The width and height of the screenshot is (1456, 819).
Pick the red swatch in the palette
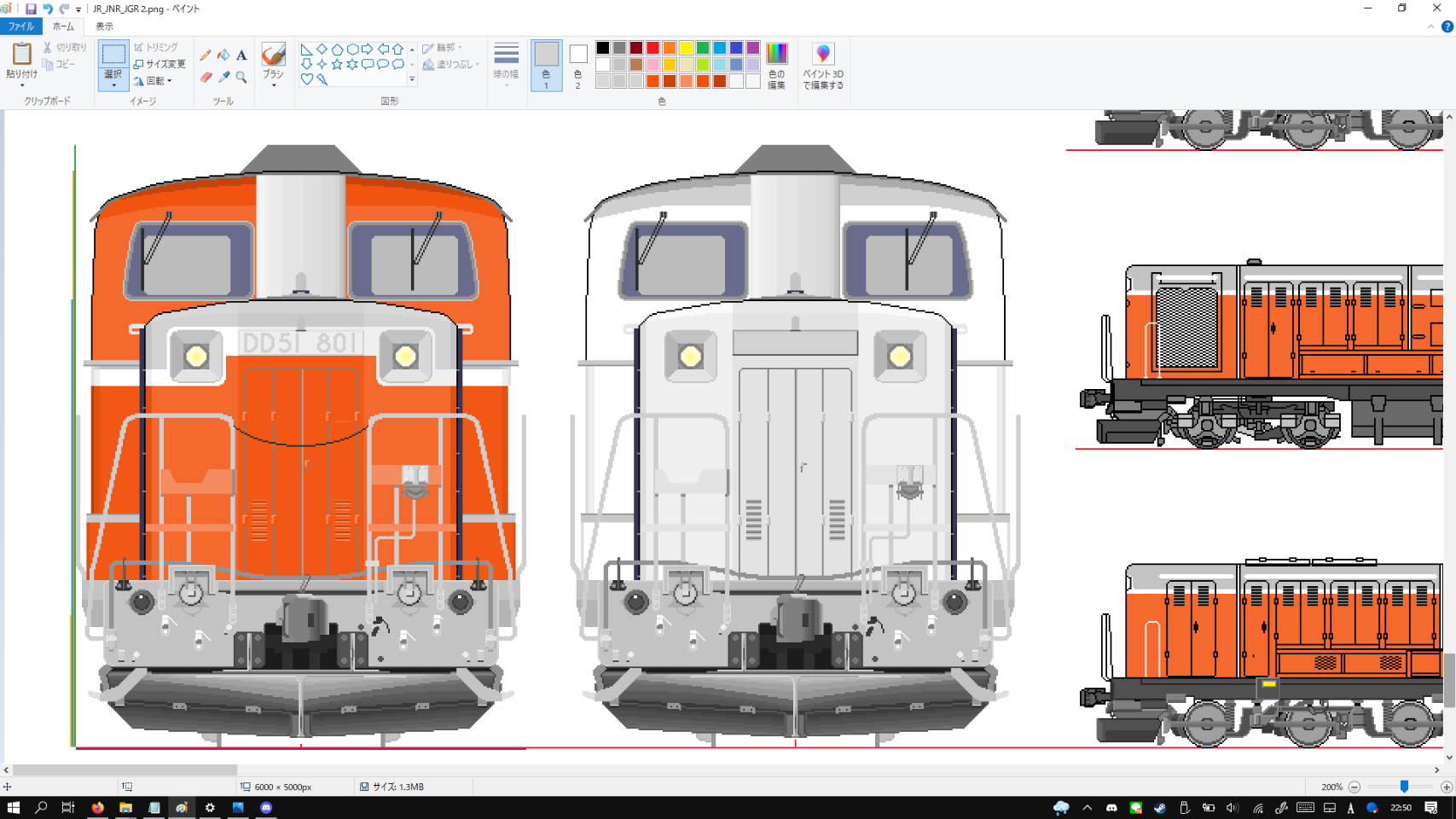click(x=653, y=48)
